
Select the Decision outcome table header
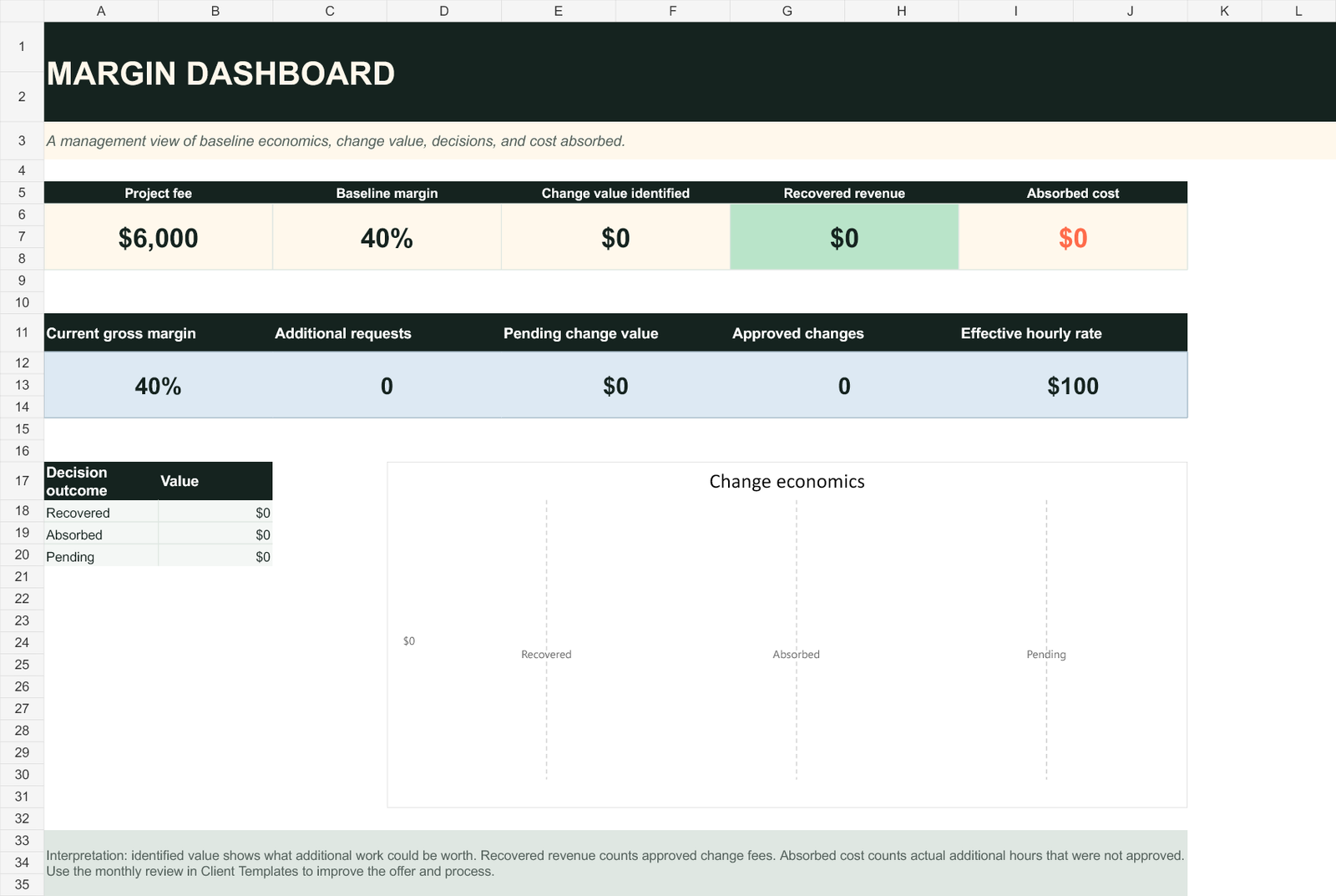point(101,481)
